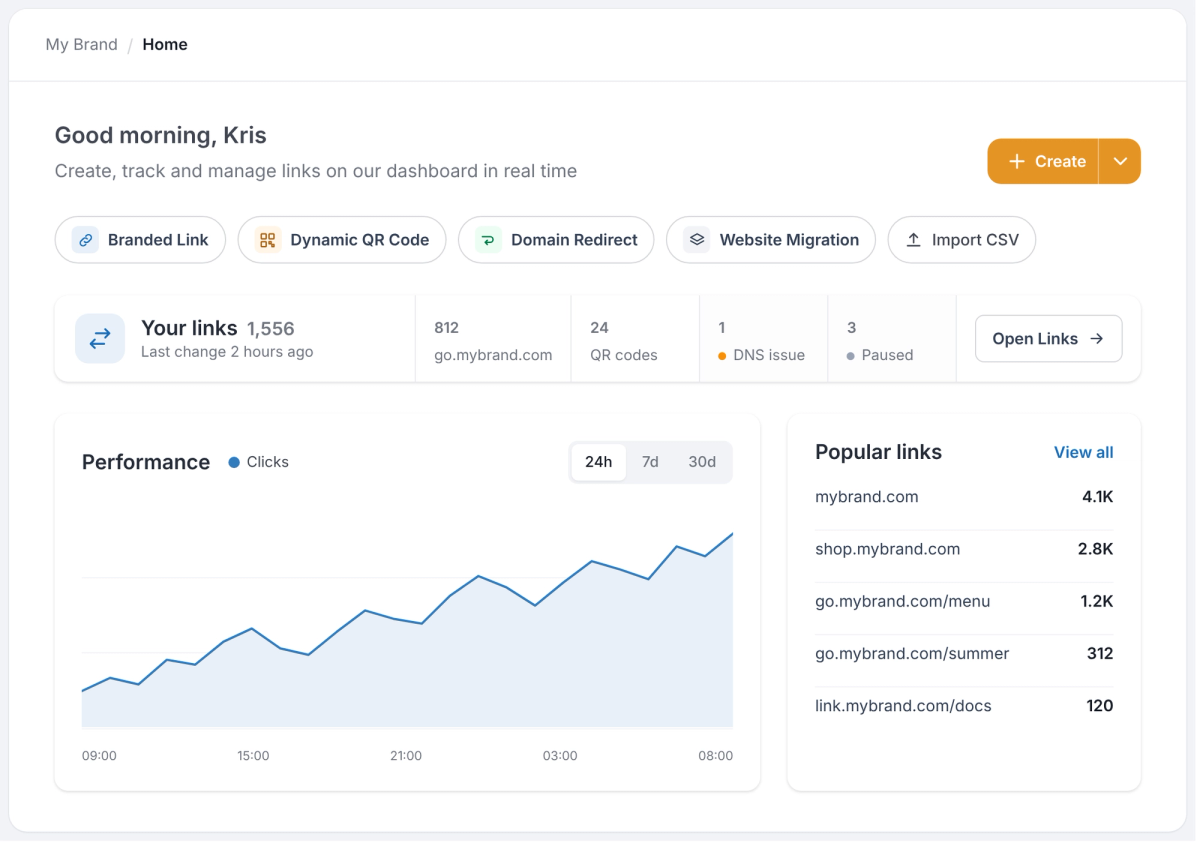Switch chart to 30d range
Screen dimensions: 1200x843
[702, 462]
